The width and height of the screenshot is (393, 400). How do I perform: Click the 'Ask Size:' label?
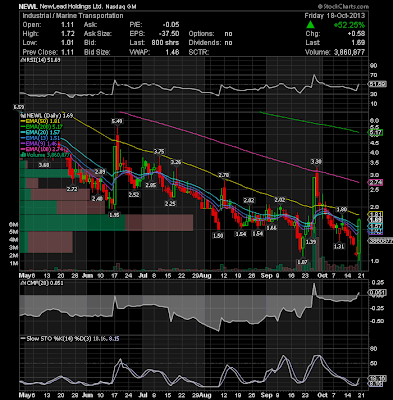[x=98, y=34]
